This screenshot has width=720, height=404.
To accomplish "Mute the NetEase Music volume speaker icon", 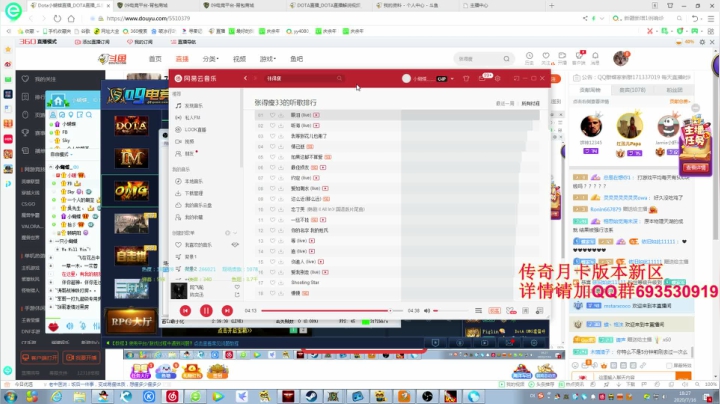I will coord(427,311).
